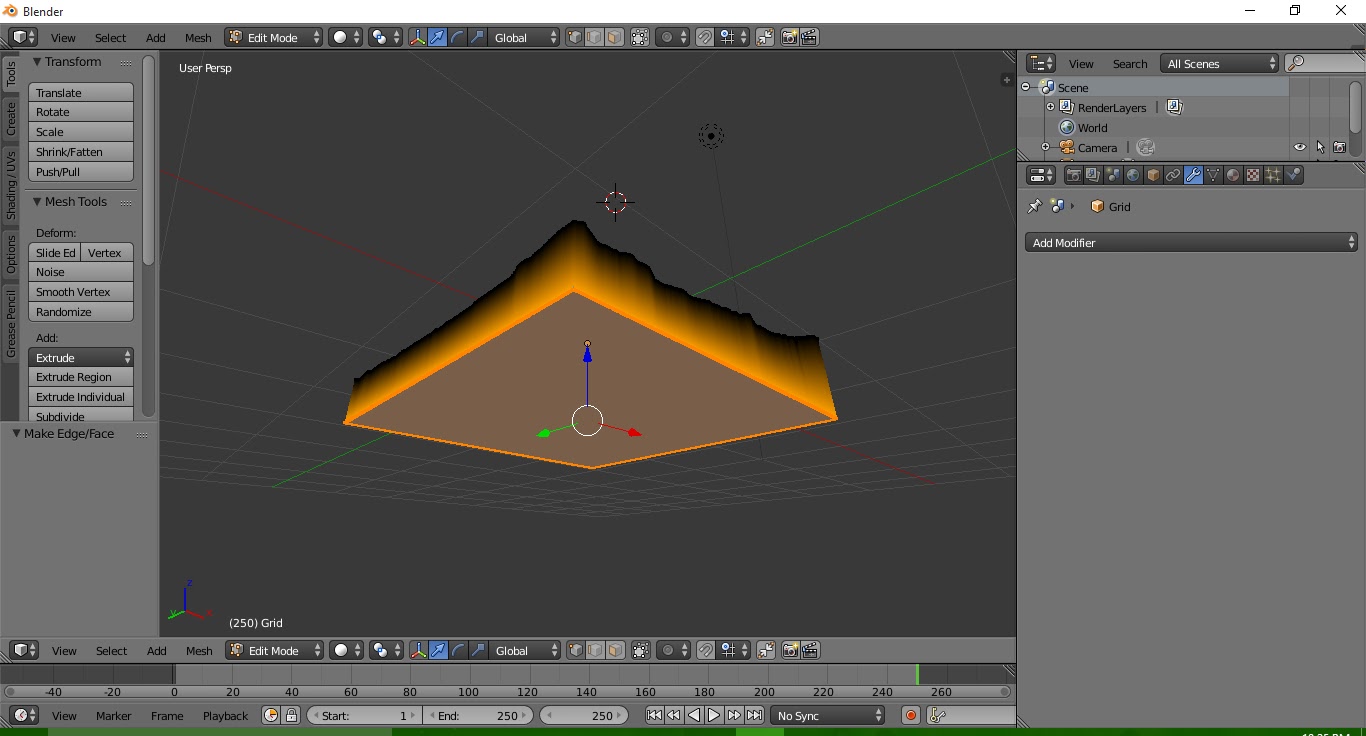The width and height of the screenshot is (1366, 736).
Task: Enable proportional editing magnet snap icon
Action: [x=704, y=37]
